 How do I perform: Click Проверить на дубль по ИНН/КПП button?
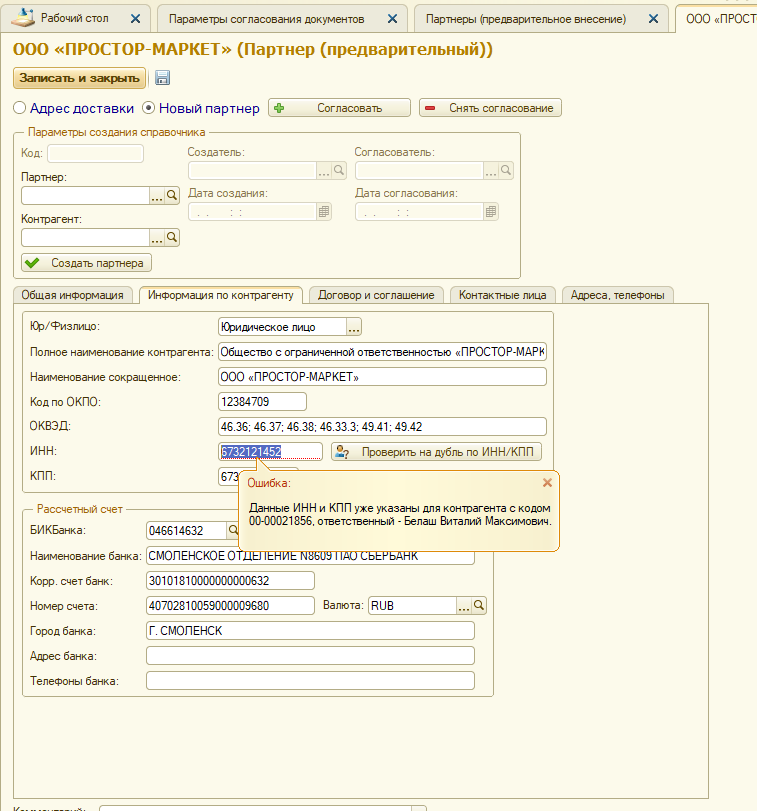436,452
